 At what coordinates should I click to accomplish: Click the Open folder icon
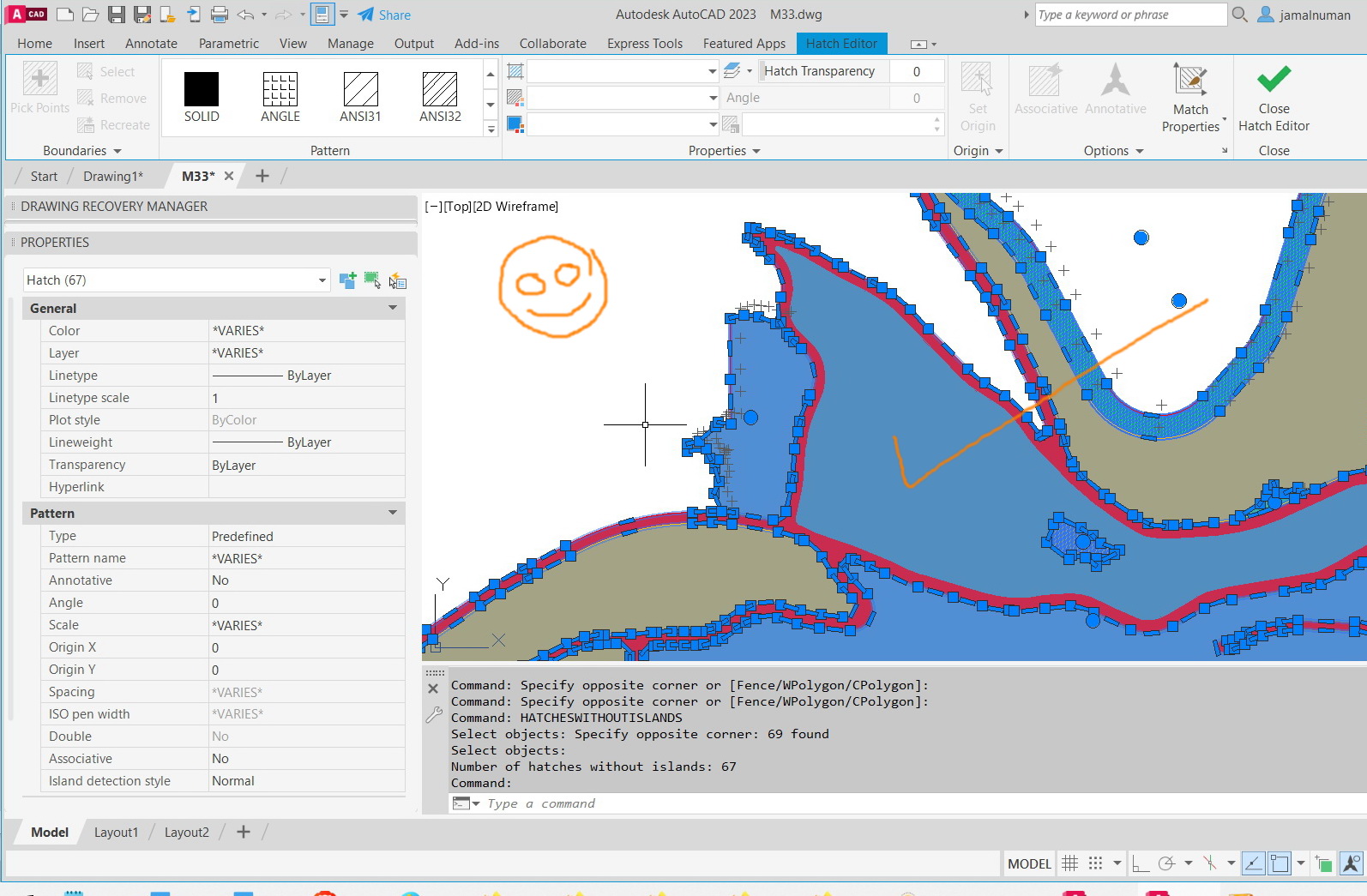90,15
